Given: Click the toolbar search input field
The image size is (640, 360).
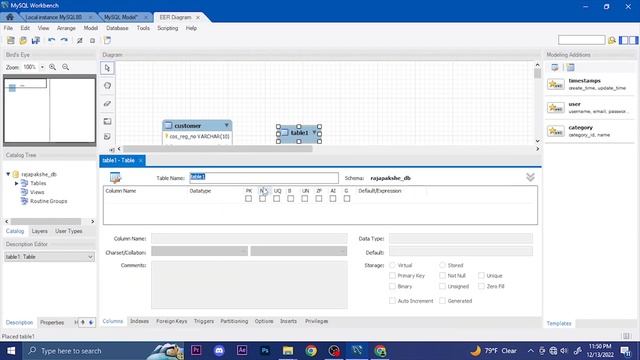Looking at the screenshot, I should point(581,40).
